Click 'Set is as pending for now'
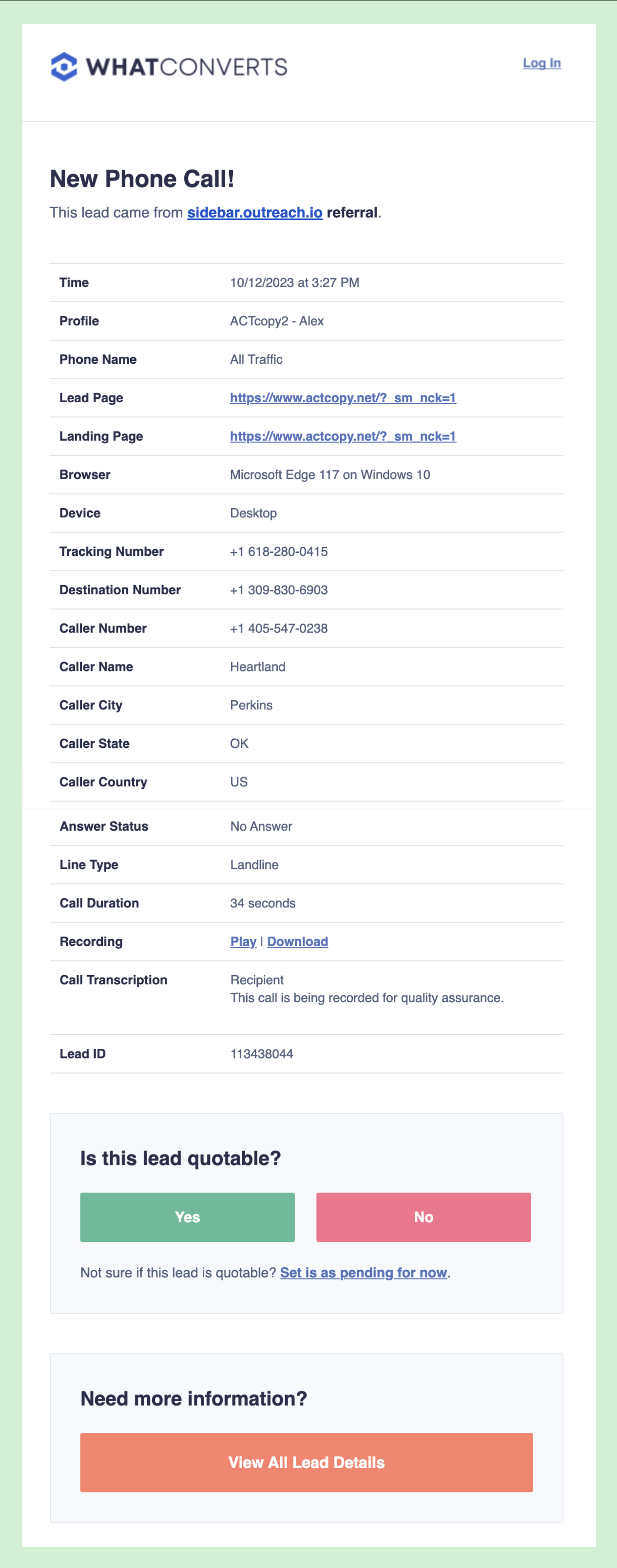The height and width of the screenshot is (1568, 617). [x=363, y=1273]
